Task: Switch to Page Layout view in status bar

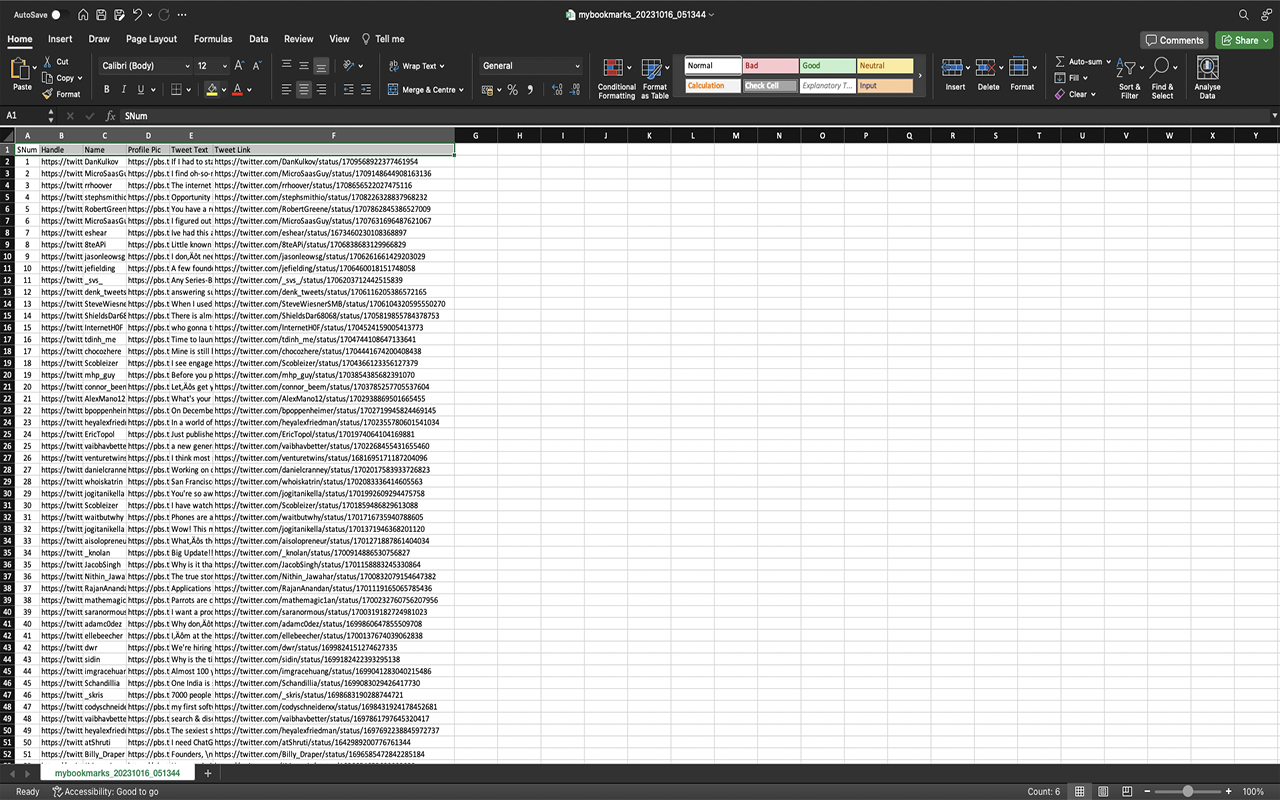Action: tap(1102, 791)
